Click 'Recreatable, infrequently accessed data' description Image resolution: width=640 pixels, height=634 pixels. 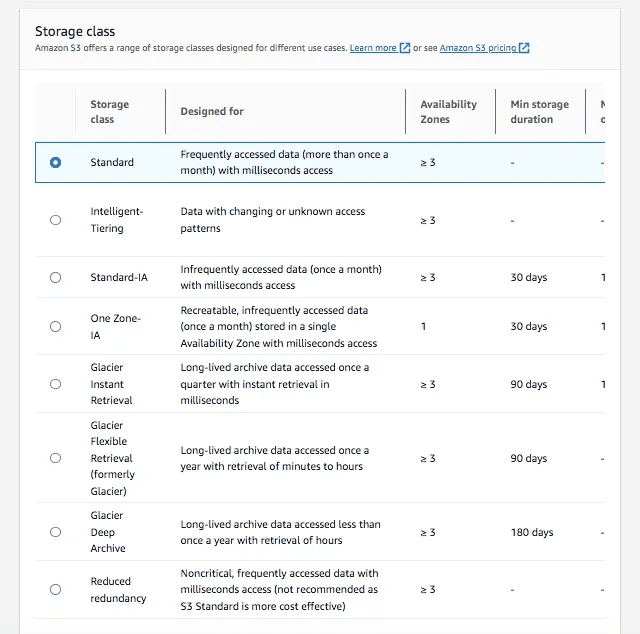[x=278, y=327]
